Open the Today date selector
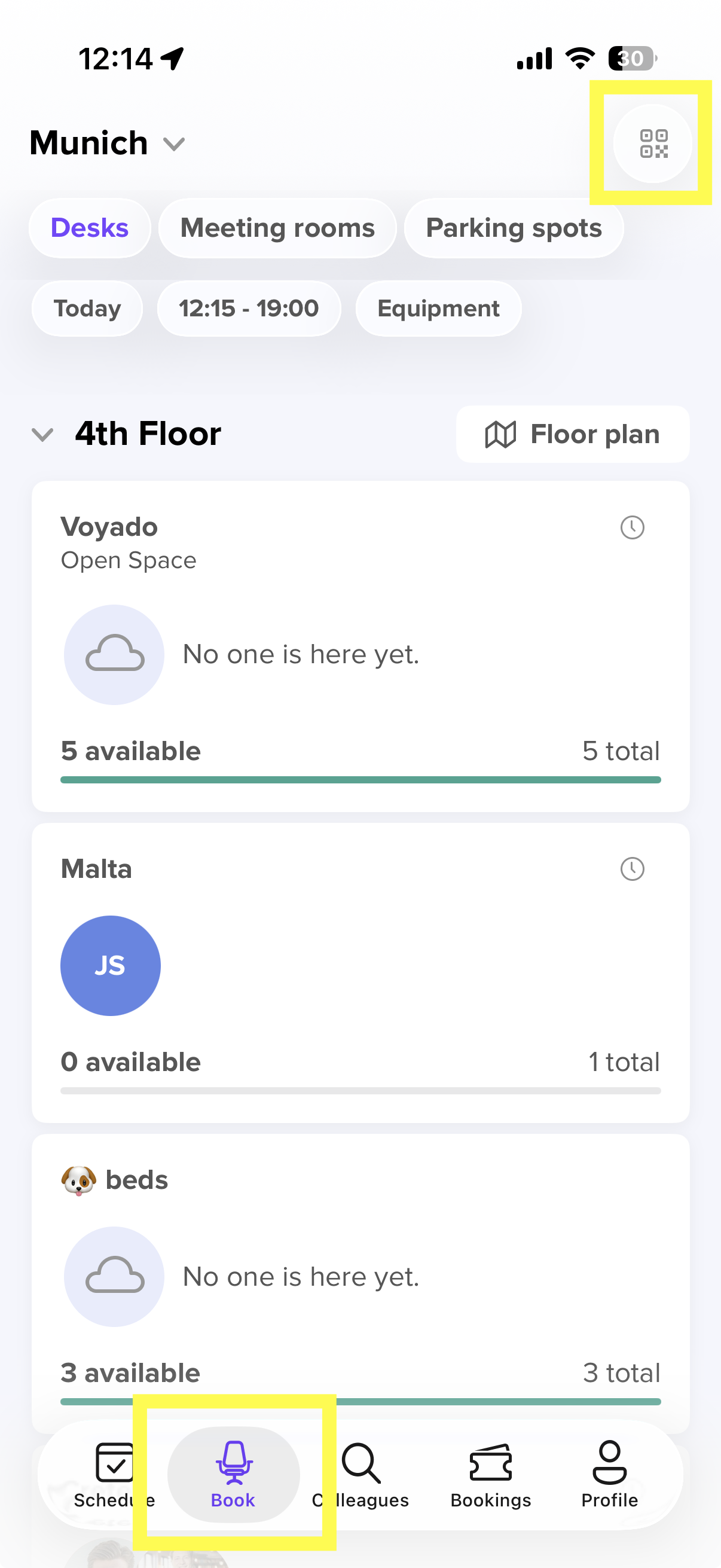 (x=87, y=309)
